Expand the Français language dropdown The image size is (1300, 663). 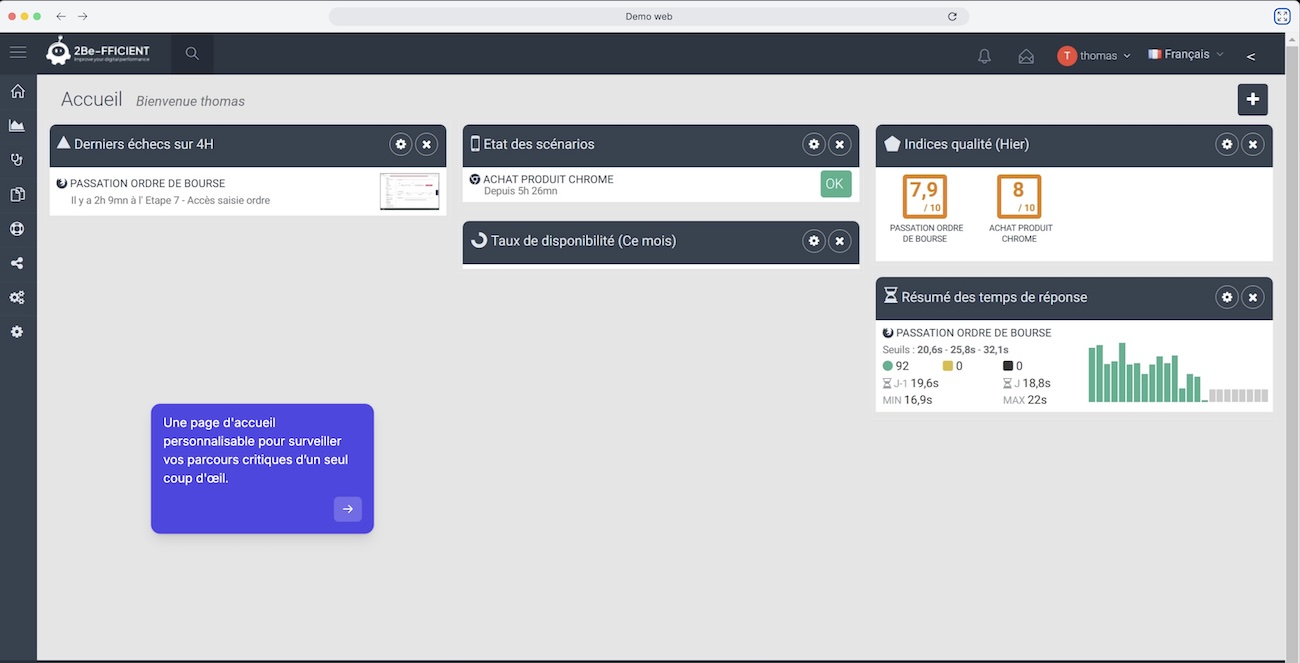pyautogui.click(x=1186, y=55)
